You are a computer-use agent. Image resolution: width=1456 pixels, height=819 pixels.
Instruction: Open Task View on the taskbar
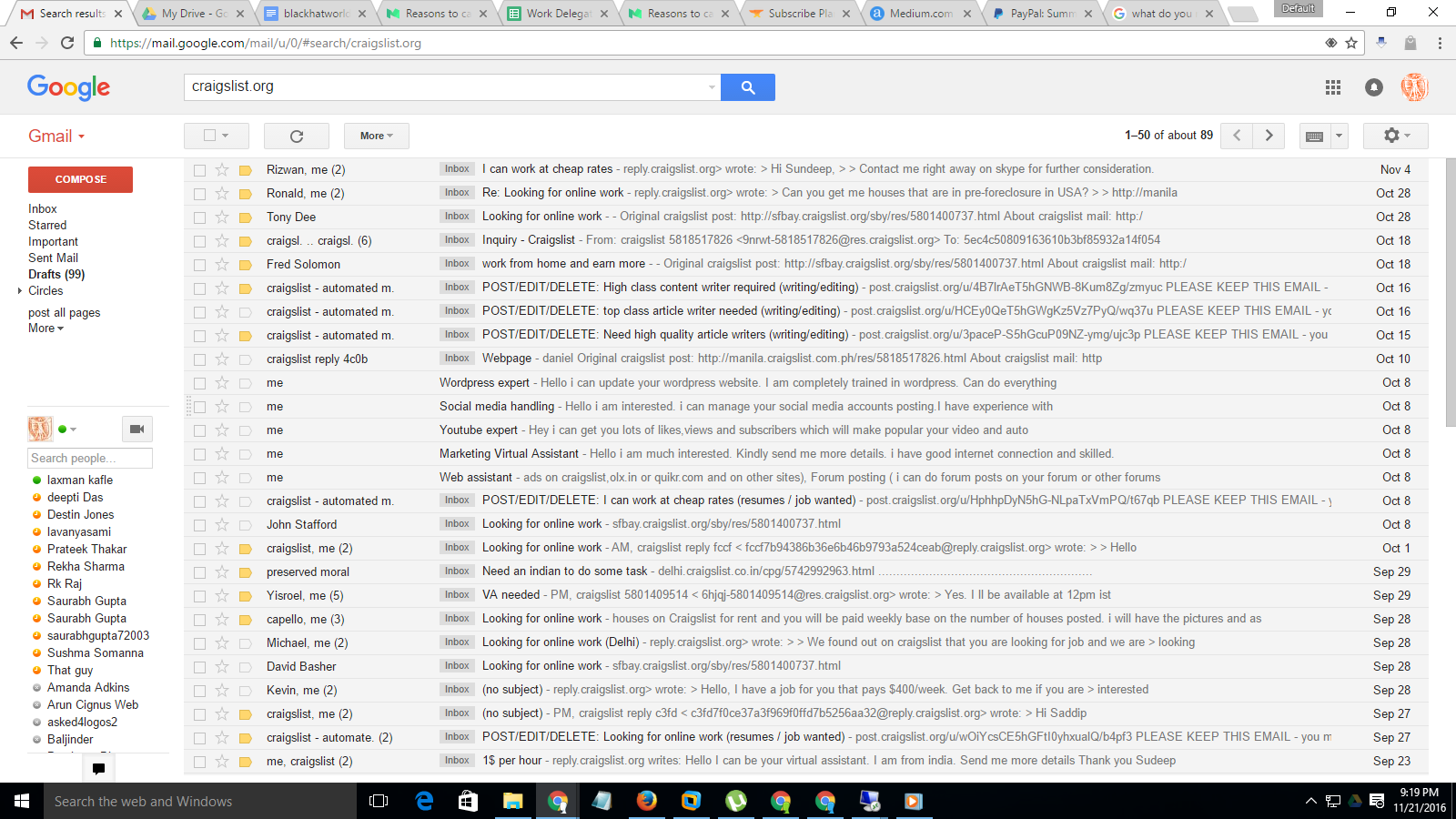point(379,801)
